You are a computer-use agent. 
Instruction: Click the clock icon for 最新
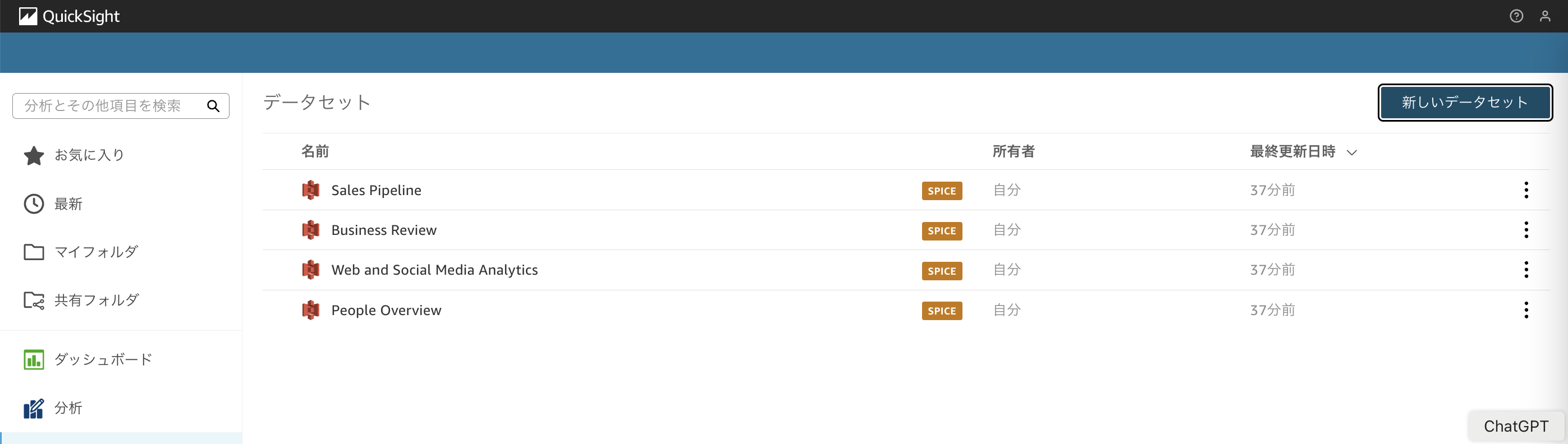click(34, 203)
